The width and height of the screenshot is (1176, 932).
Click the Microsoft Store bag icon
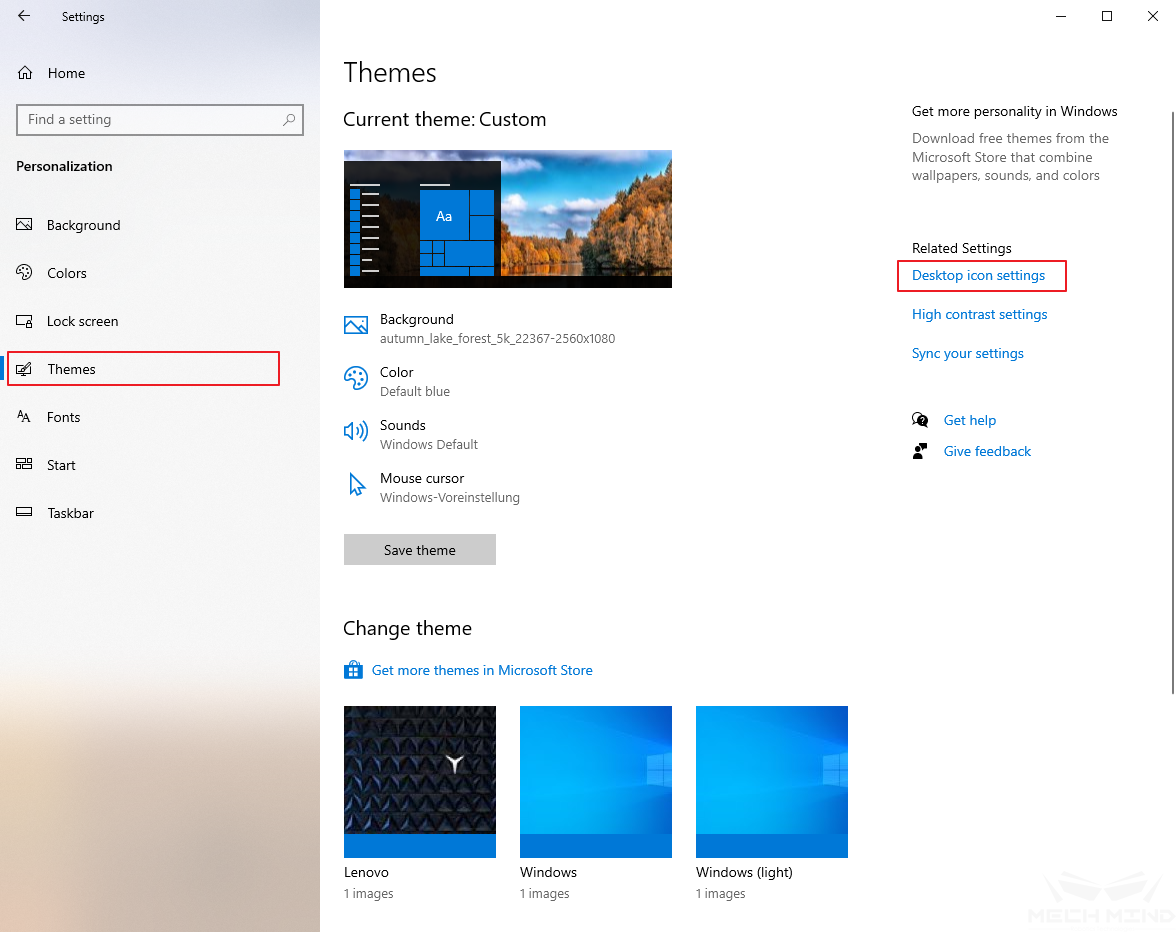(353, 670)
